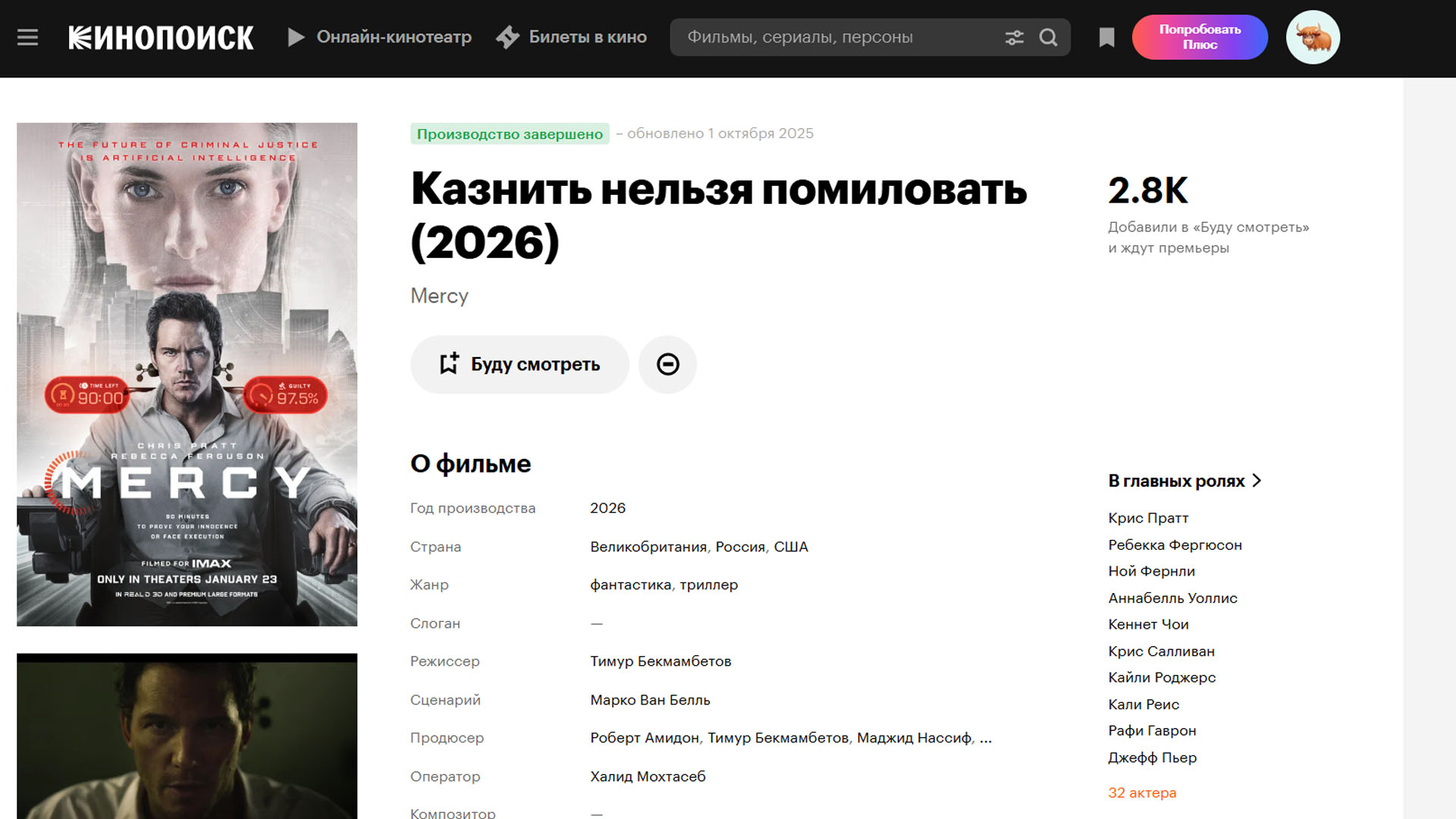Open director Тимур Бекмамбетов link
The image size is (1456, 819).
pos(661,661)
